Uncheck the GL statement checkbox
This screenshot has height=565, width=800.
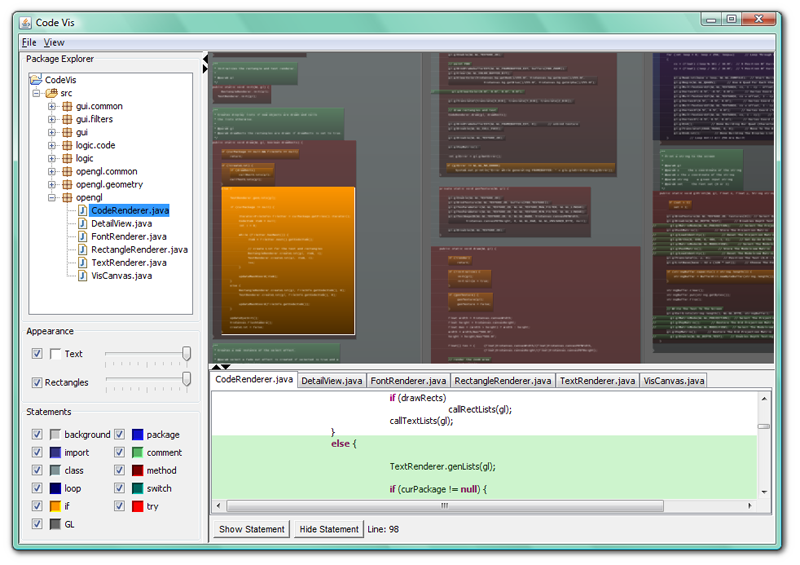(x=37, y=524)
